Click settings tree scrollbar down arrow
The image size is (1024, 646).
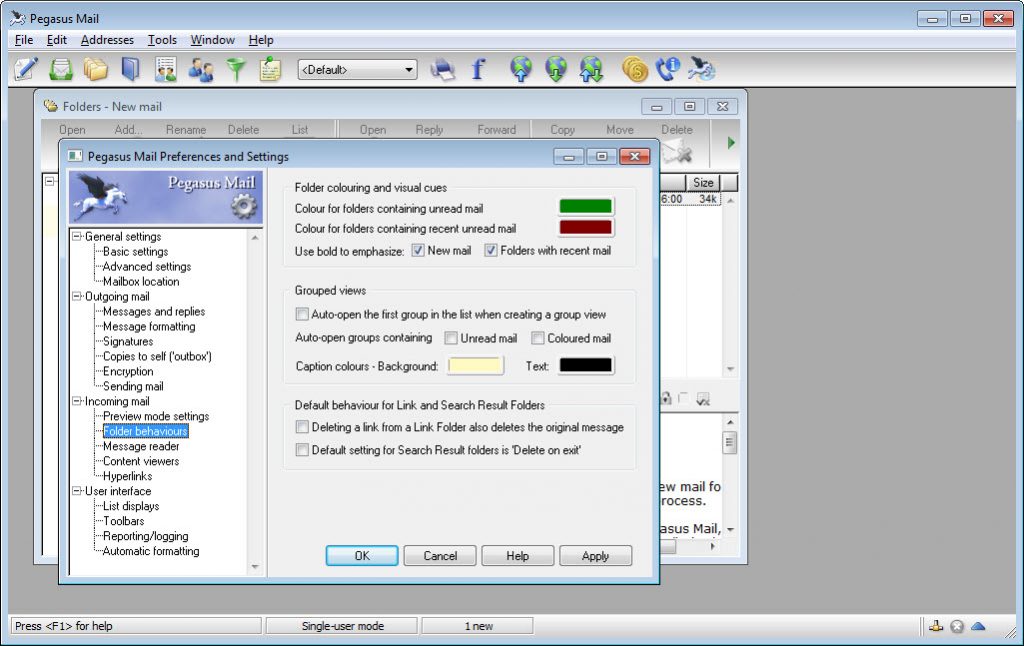(x=255, y=566)
